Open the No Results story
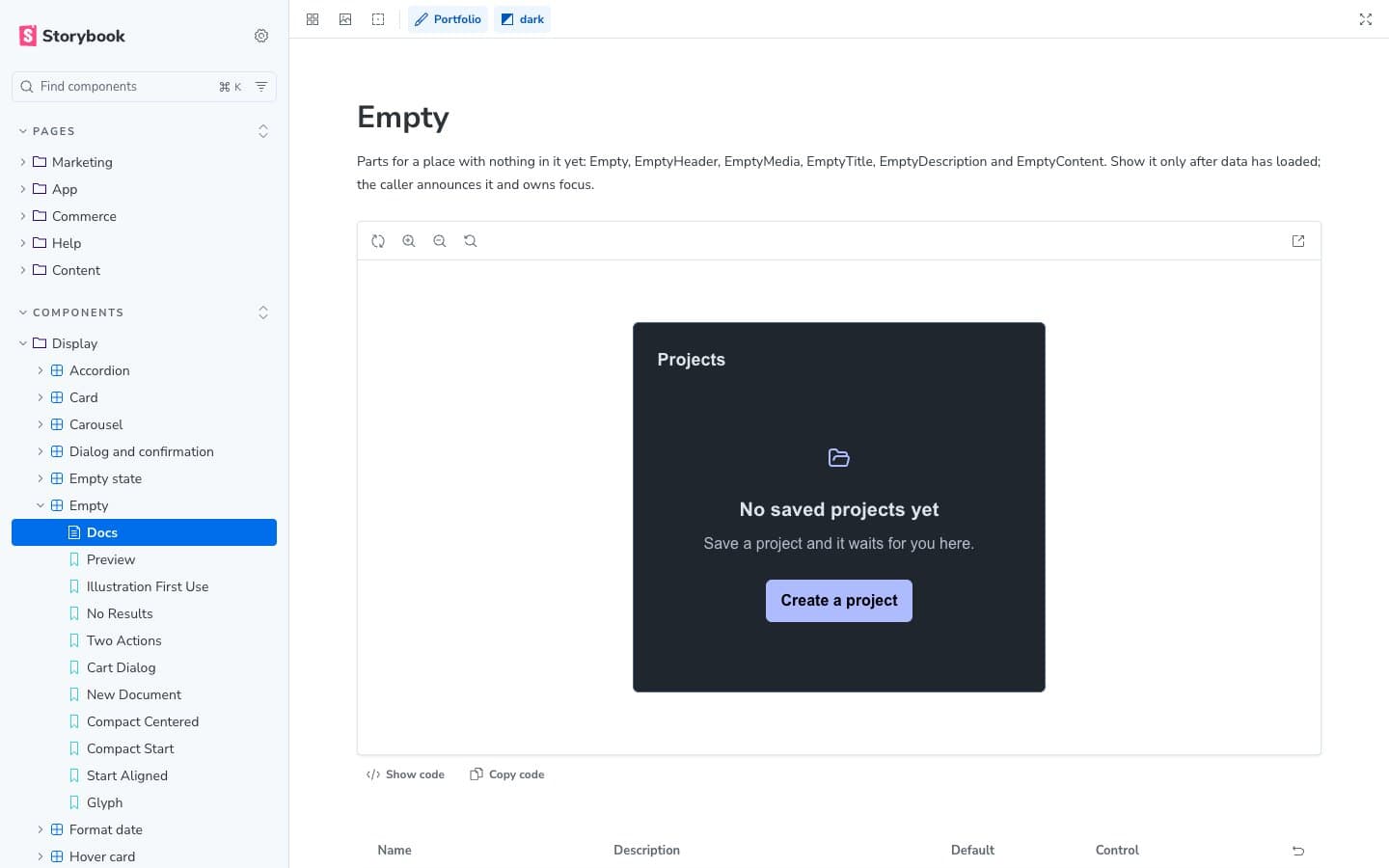This screenshot has height=868, width=1389. [144, 613]
